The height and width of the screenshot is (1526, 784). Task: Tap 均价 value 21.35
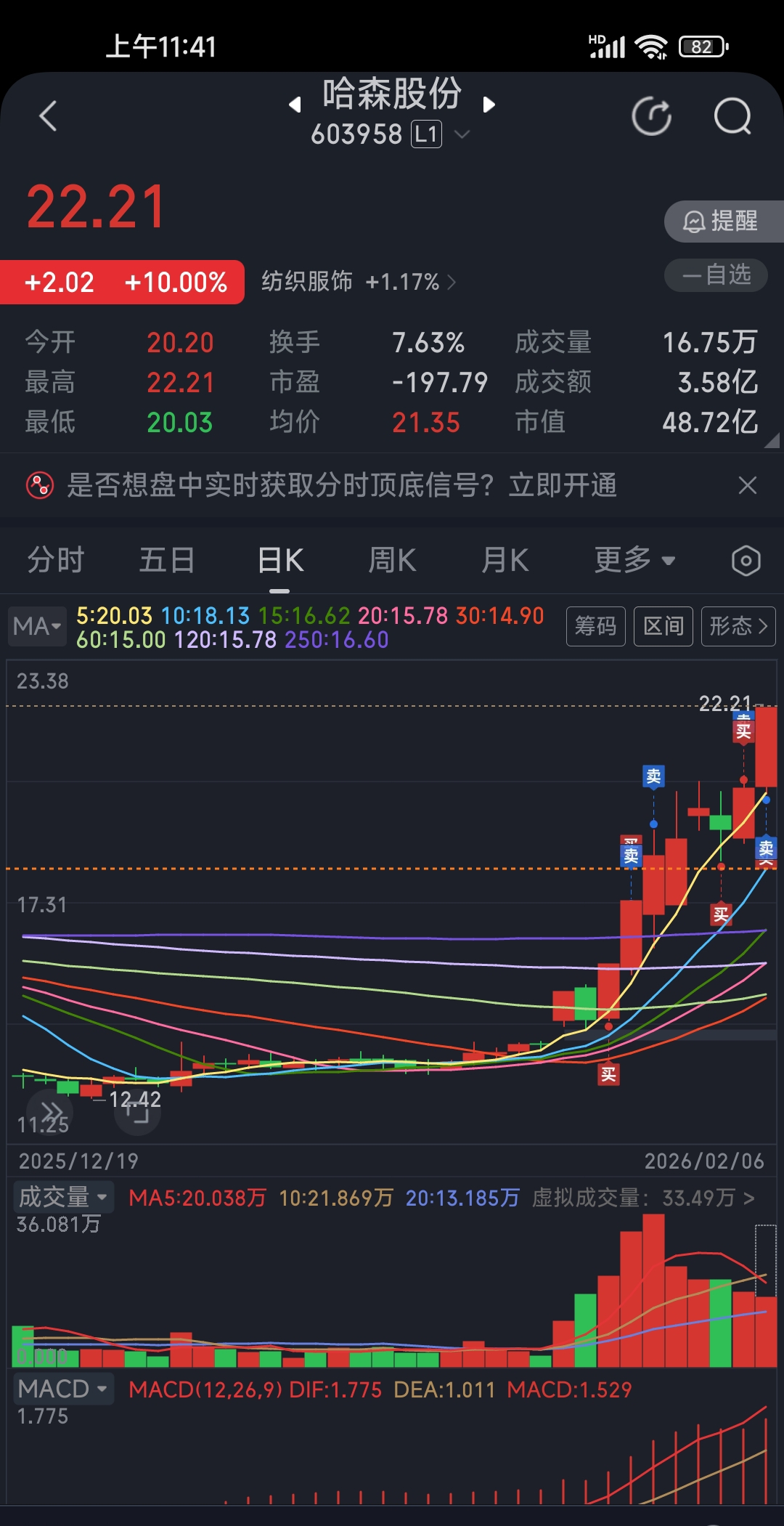click(426, 422)
